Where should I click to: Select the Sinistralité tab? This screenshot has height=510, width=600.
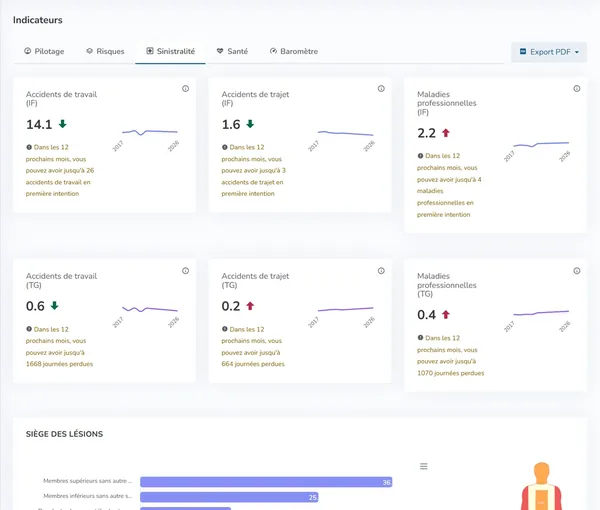171,51
